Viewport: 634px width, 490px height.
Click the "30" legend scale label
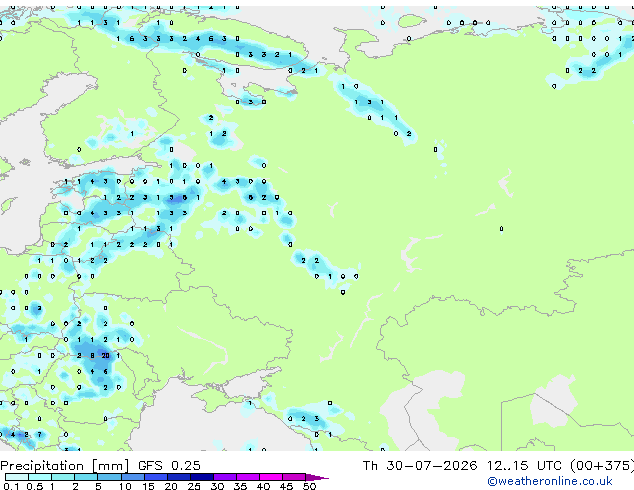[x=217, y=486]
